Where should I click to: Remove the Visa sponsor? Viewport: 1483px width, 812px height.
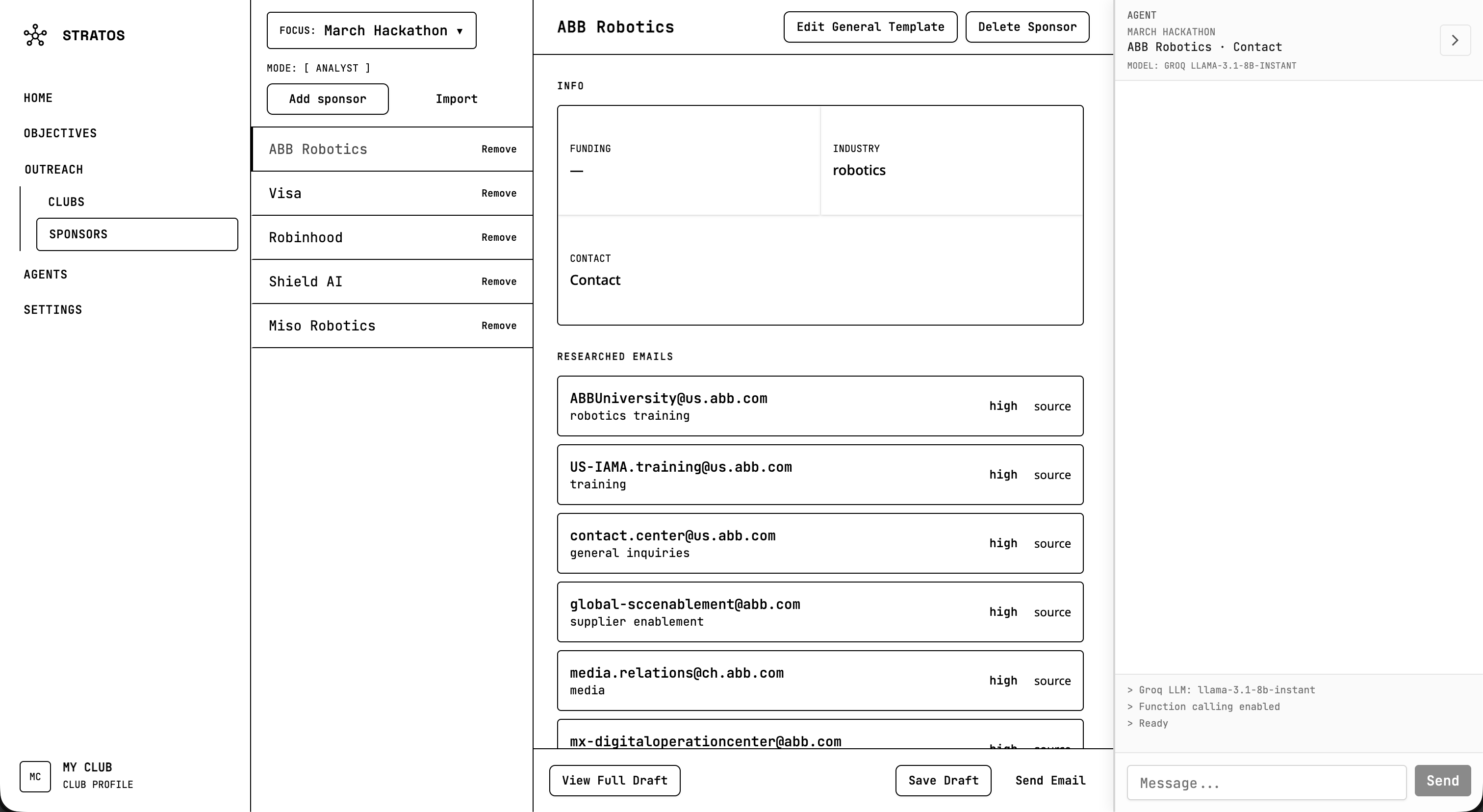pyautogui.click(x=499, y=193)
